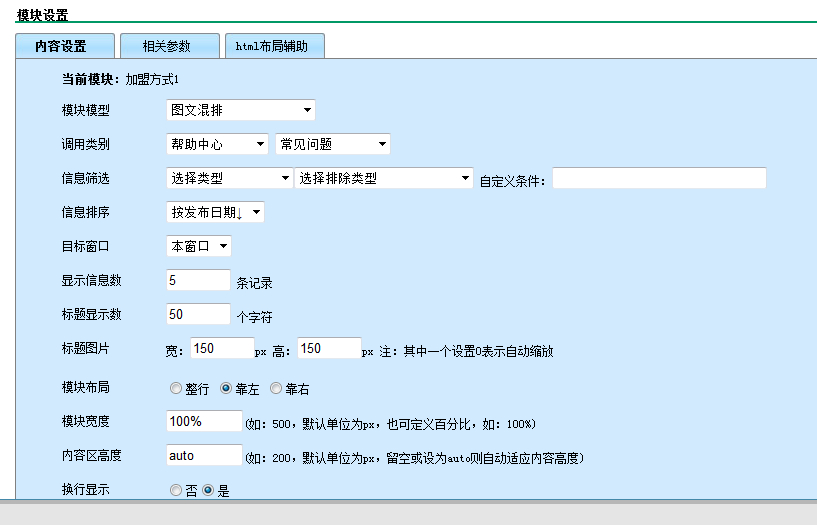The image size is (817, 525).
Task: Switch to the 内容设置 tab
Action: 60,46
